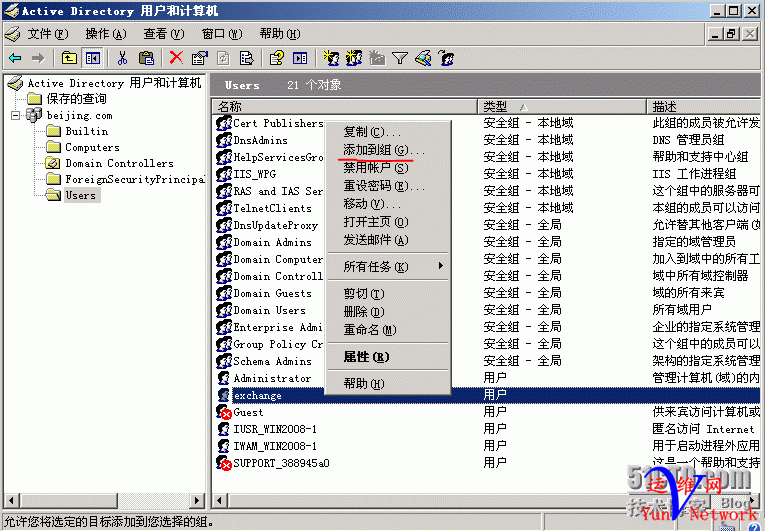This screenshot has width=765, height=531.
Task: Choose 移动(V)... in context menu
Action: (388, 204)
